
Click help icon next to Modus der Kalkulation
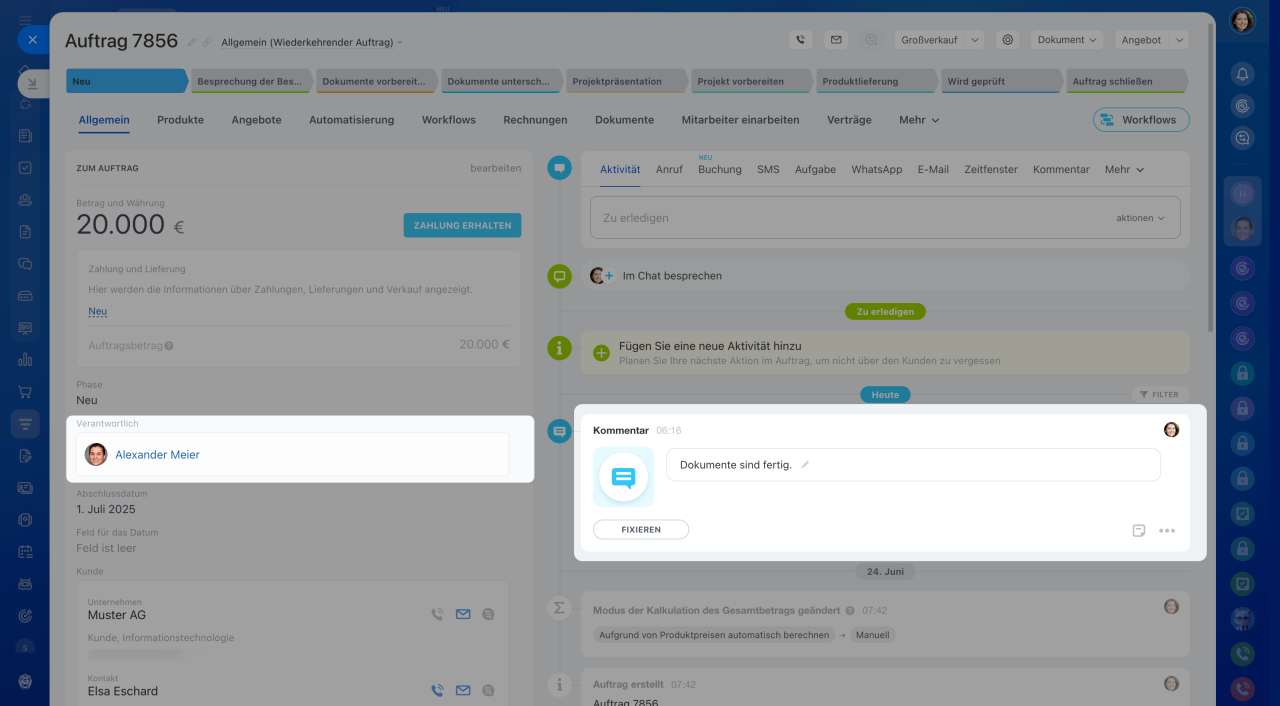[x=850, y=610]
